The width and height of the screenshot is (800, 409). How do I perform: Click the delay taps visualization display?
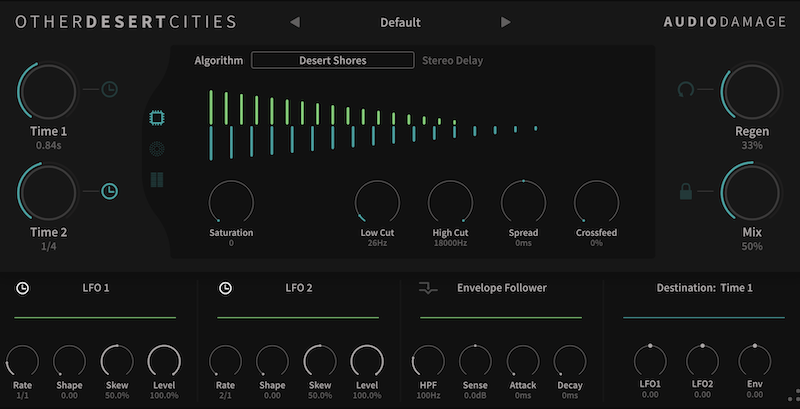pyautogui.click(x=375, y=125)
